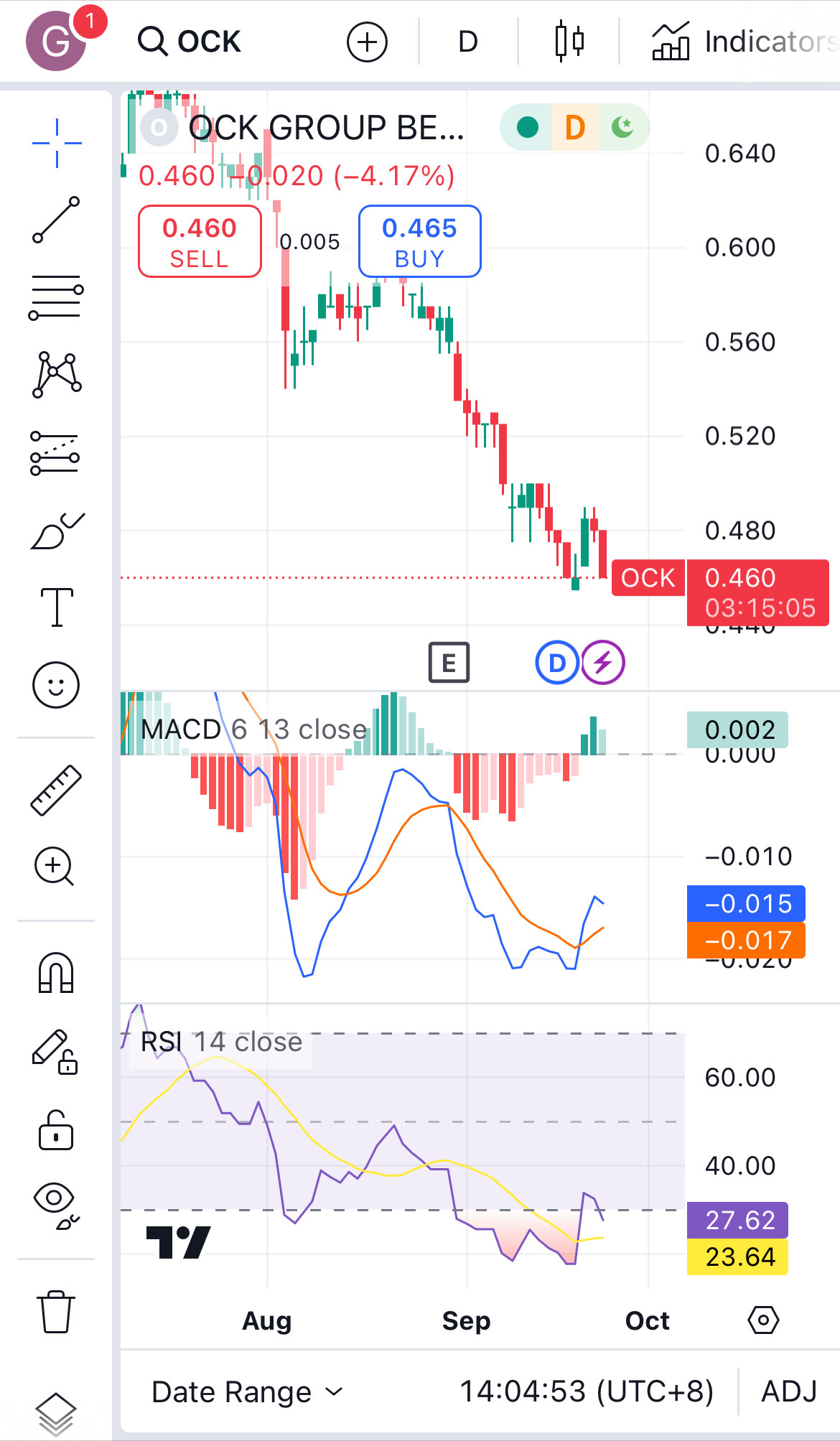Tap the green crescent moon badge
This screenshot has width=840, height=1441.
tap(622, 127)
